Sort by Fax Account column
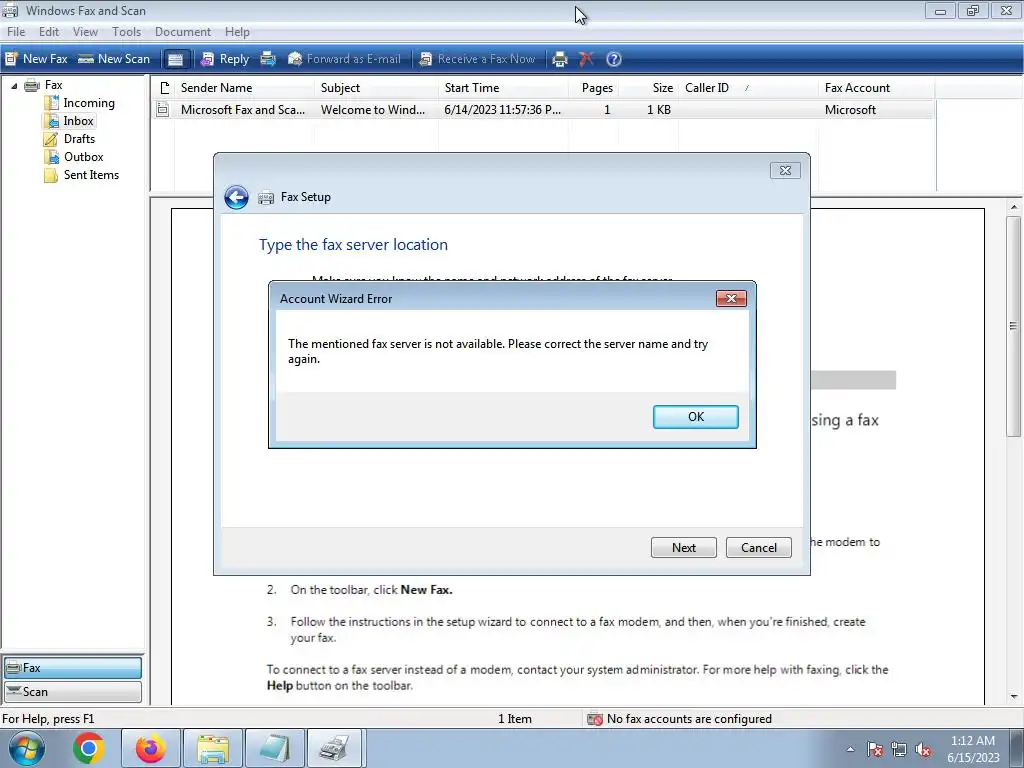The width and height of the screenshot is (1024, 768). tap(876, 88)
